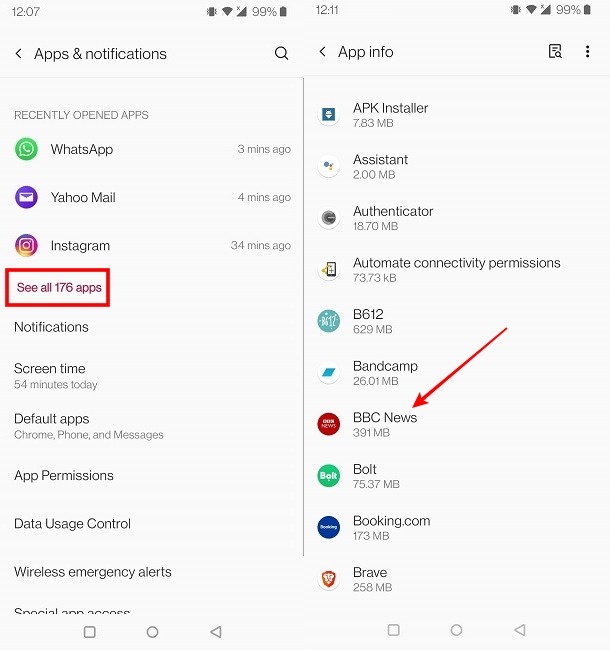
Task: Go back from Apps & notifications screen
Action: 19,53
